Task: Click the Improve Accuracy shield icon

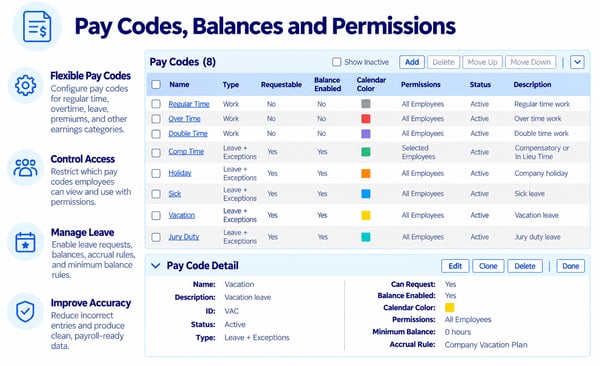Action: coord(25,311)
